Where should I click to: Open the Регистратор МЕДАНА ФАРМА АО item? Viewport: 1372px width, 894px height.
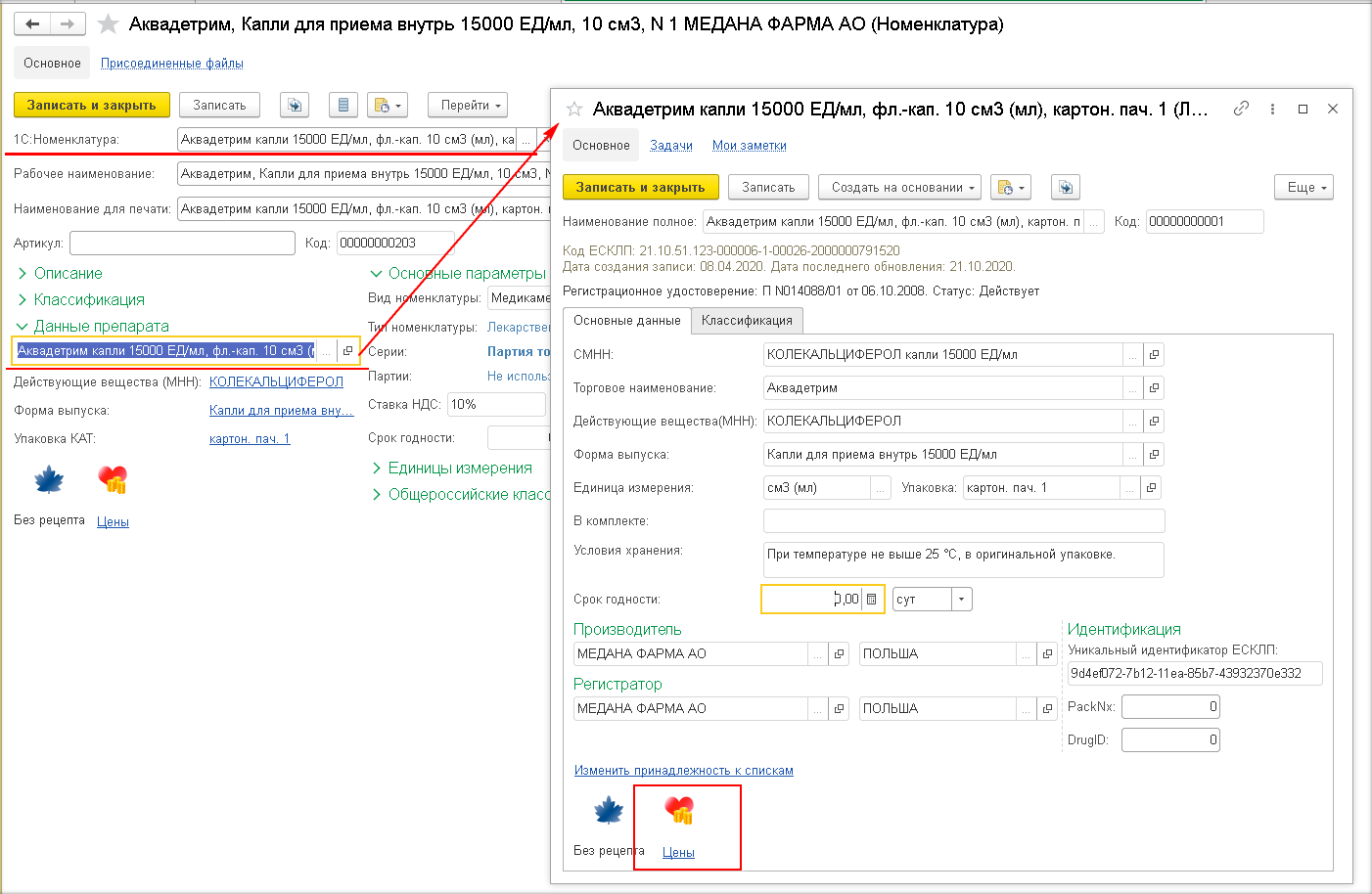839,709
